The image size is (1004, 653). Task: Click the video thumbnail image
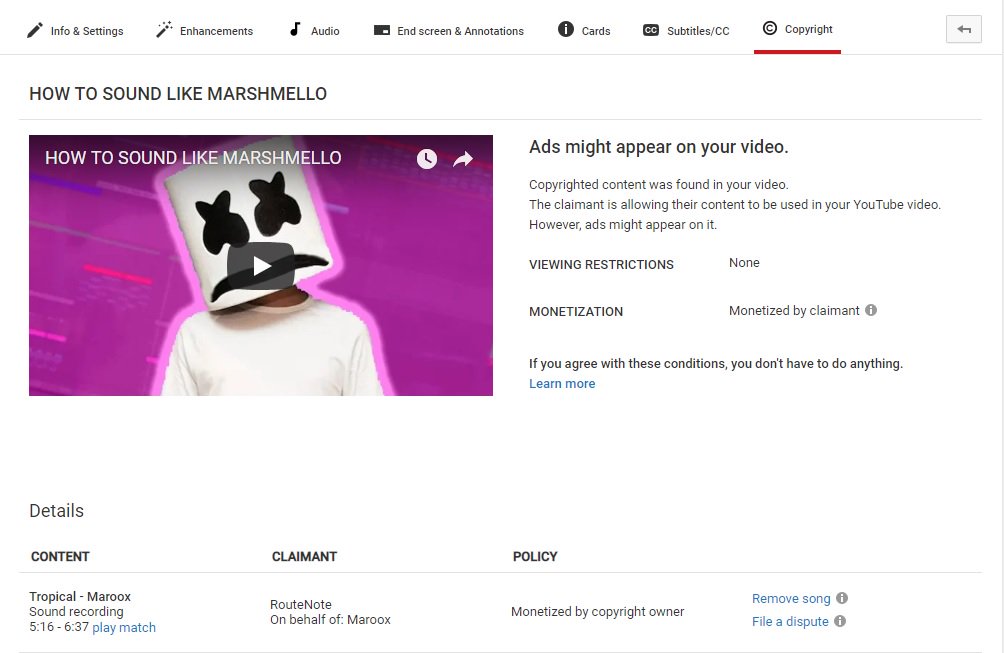pos(261,265)
